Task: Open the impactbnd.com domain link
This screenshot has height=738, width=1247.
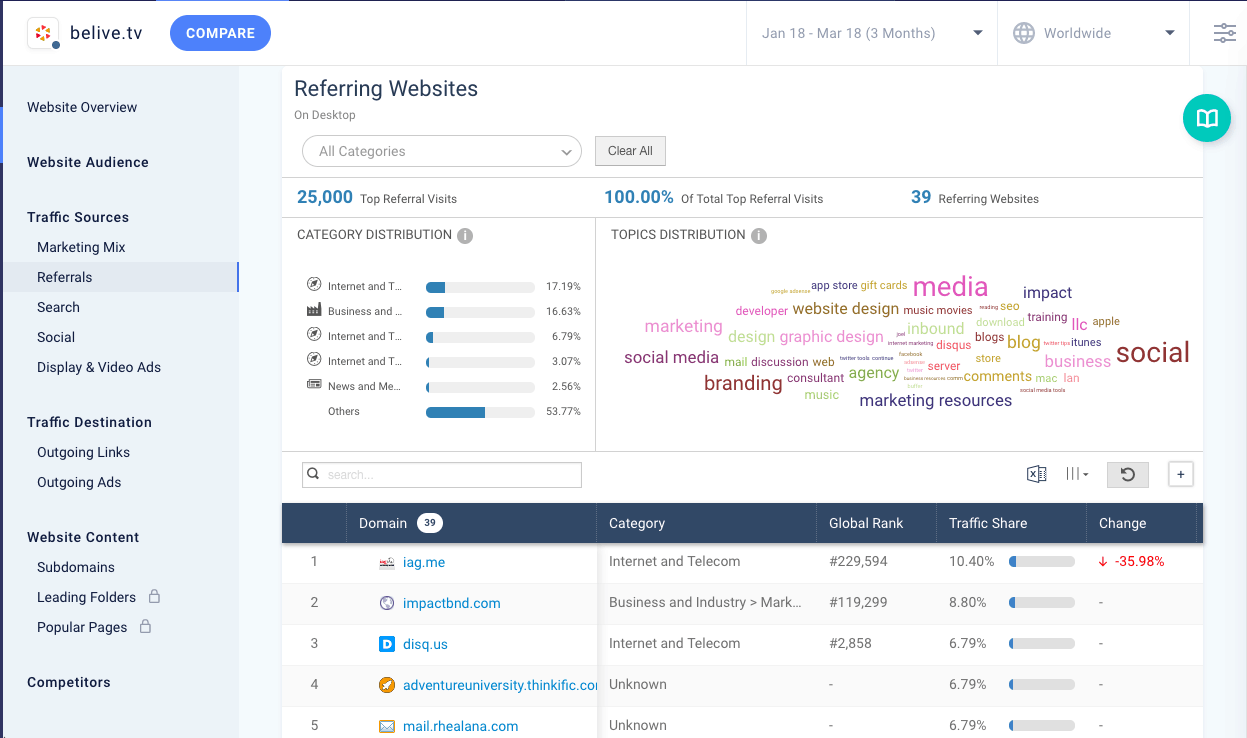Action: (x=451, y=603)
